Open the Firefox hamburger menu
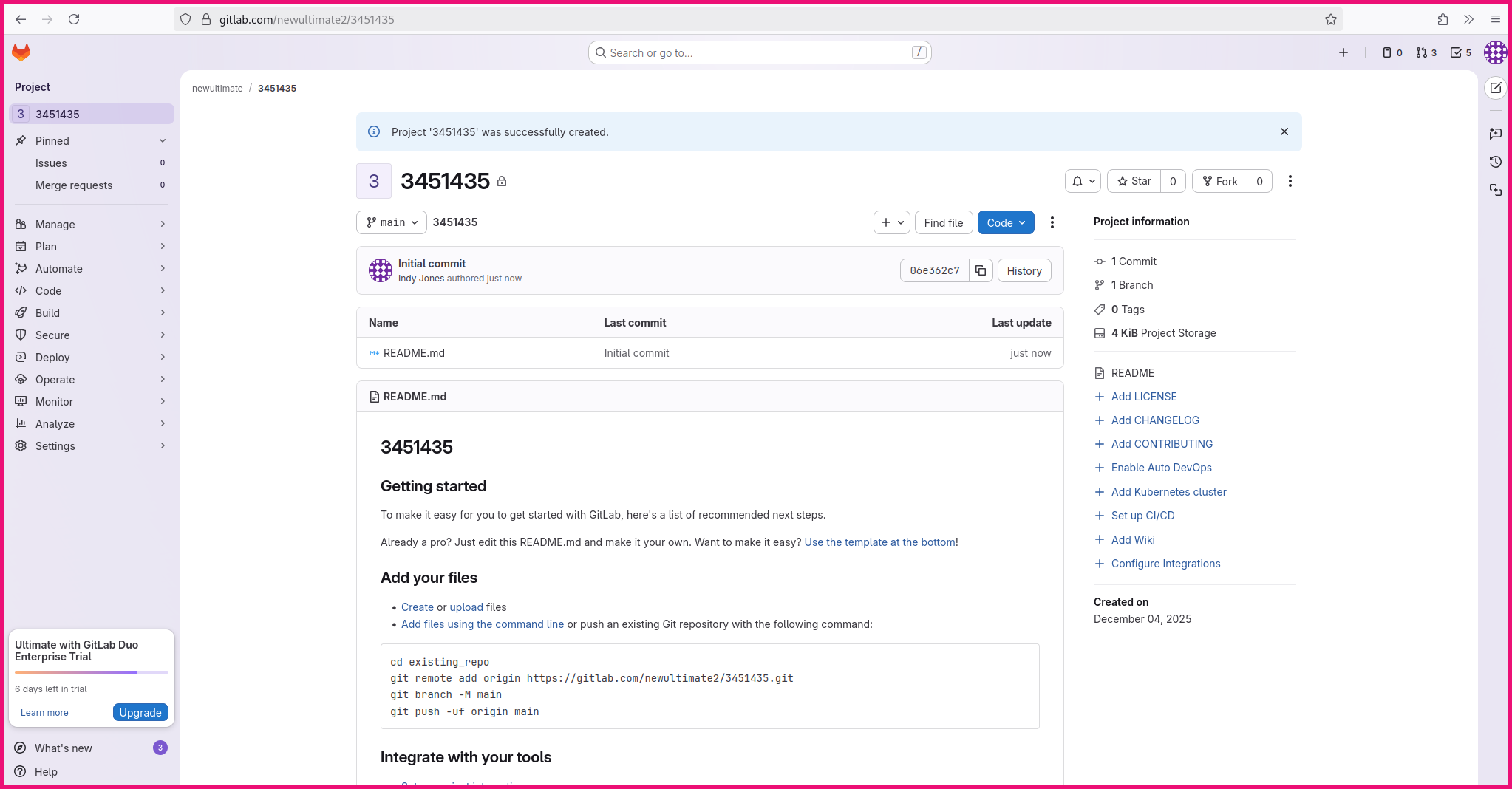Image resolution: width=1512 pixels, height=789 pixels. (x=1495, y=19)
